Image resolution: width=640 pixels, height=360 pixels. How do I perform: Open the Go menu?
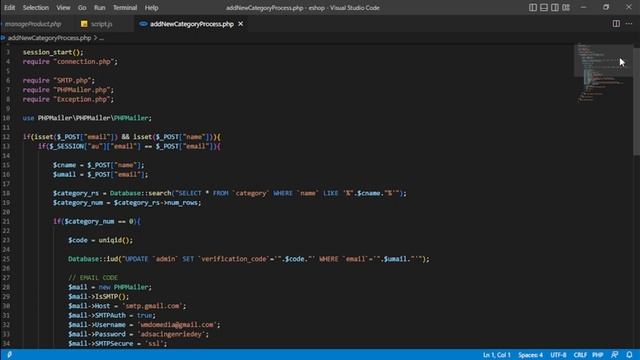(x=82, y=8)
